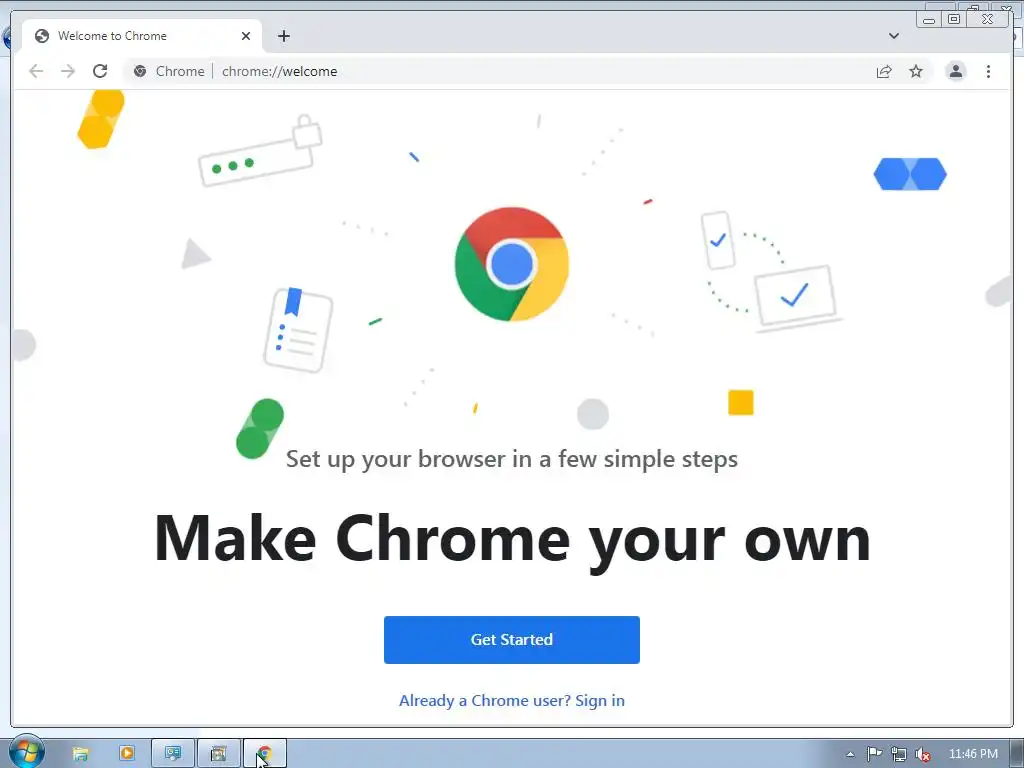Open a new tab with the plus button
Screen dimensions: 1024x768
[x=283, y=36]
